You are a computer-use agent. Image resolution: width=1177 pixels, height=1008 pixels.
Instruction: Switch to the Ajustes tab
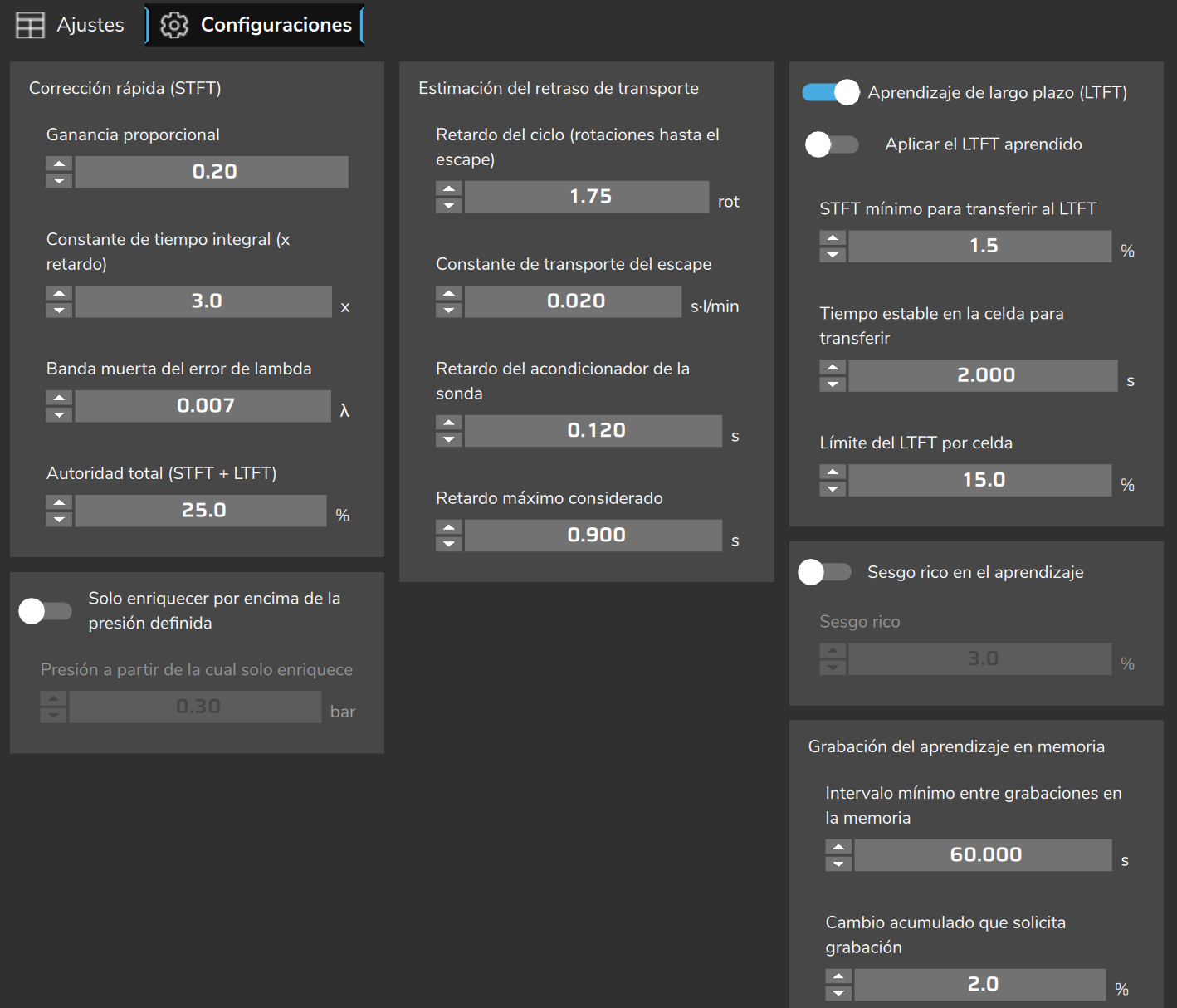(71, 25)
